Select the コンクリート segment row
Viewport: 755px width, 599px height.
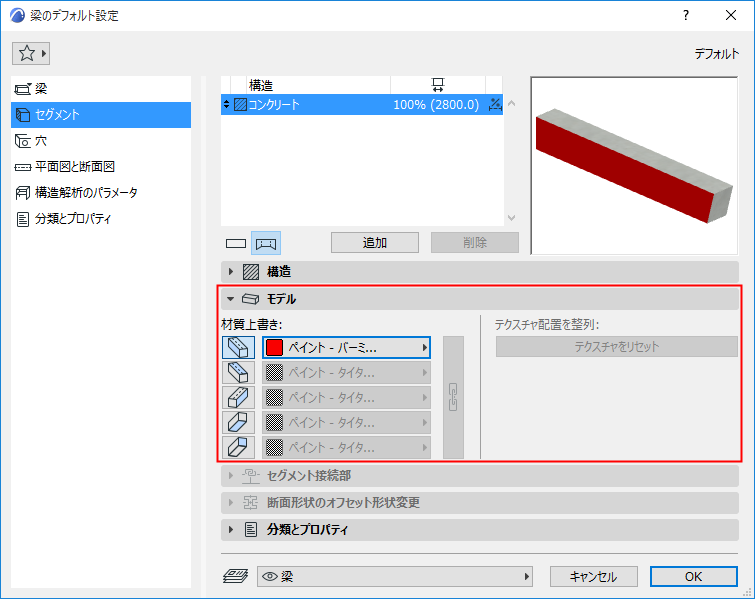[x=362, y=104]
